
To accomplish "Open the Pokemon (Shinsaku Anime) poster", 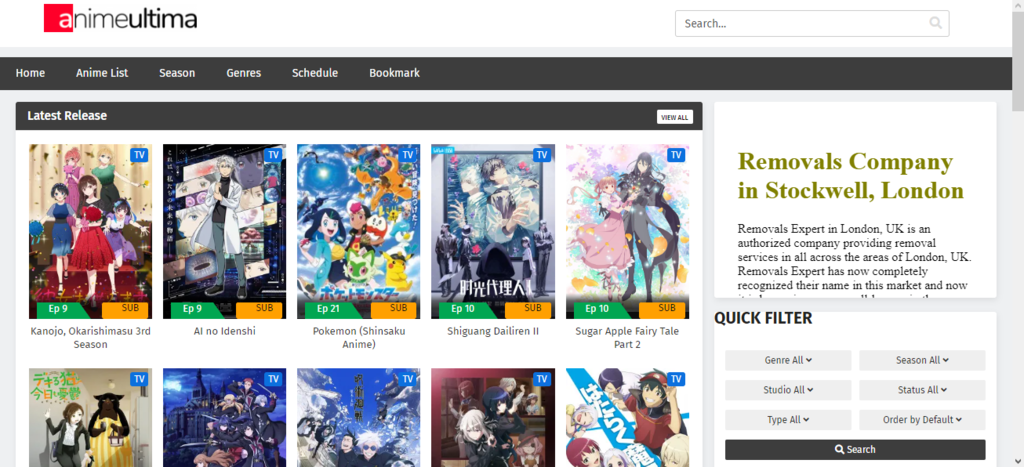I will [x=359, y=231].
